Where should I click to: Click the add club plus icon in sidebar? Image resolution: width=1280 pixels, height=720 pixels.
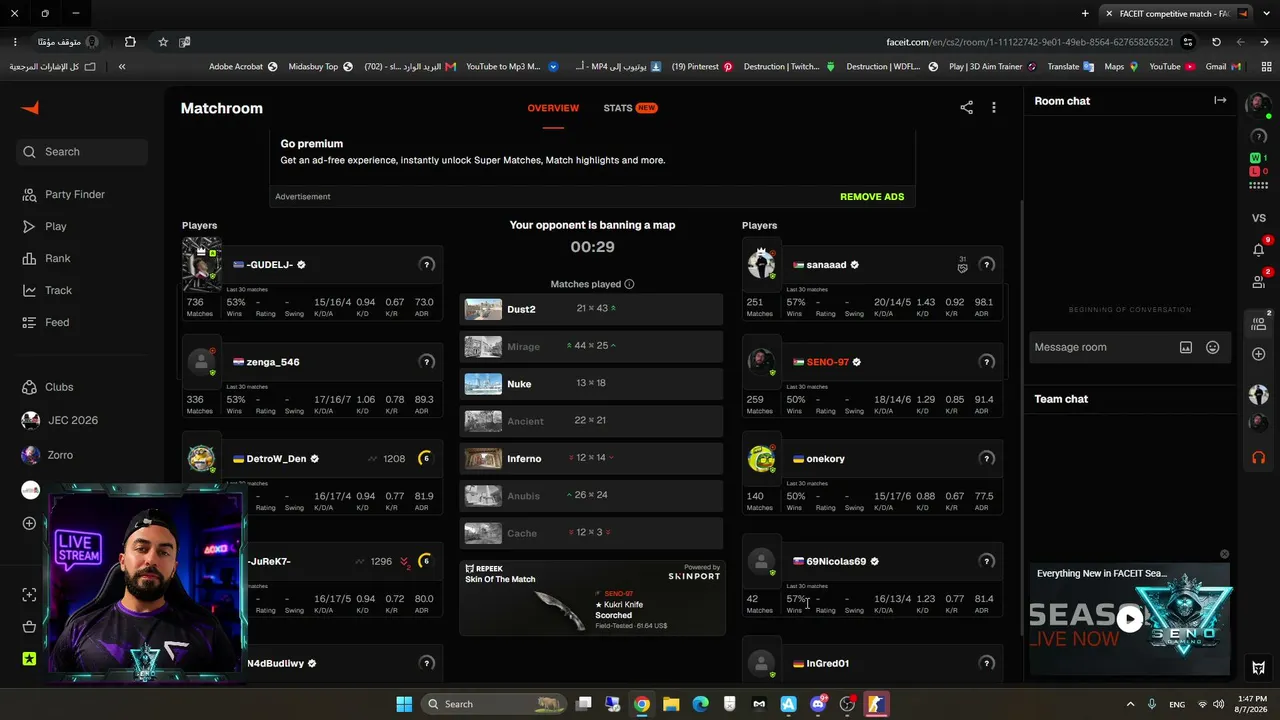coord(29,523)
